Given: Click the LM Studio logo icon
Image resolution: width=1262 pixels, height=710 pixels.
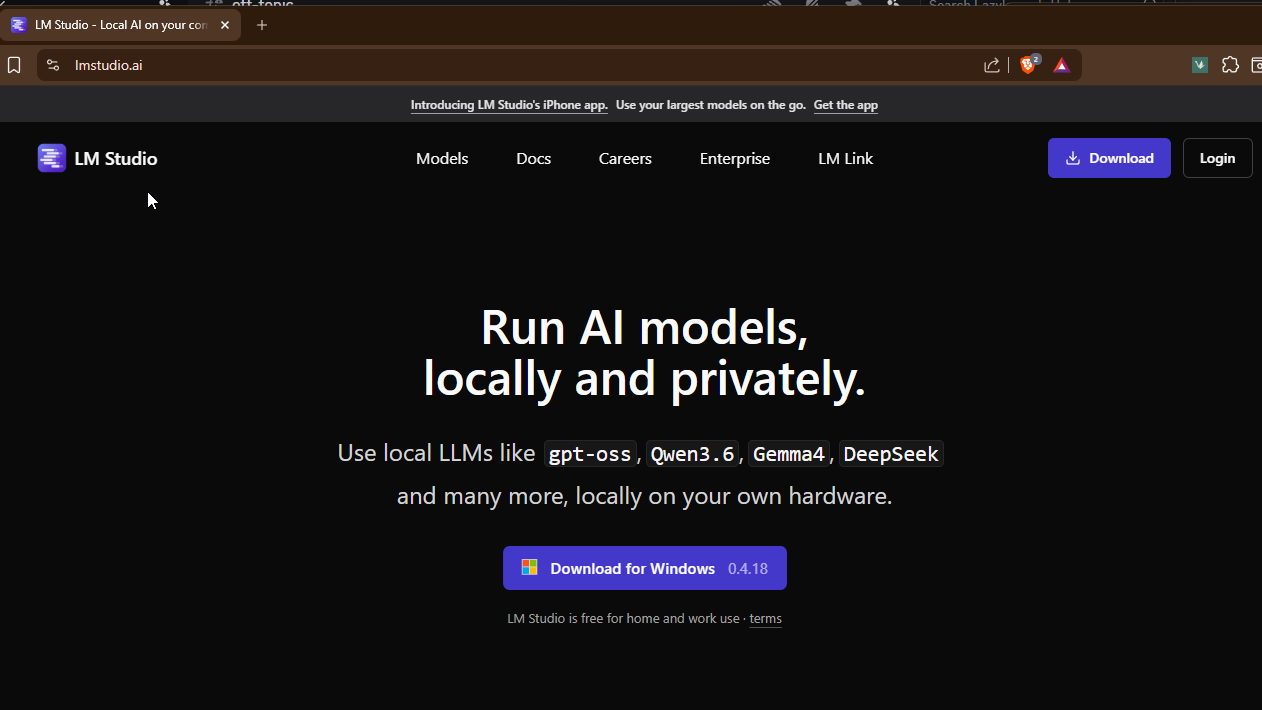Looking at the screenshot, I should tap(52, 158).
